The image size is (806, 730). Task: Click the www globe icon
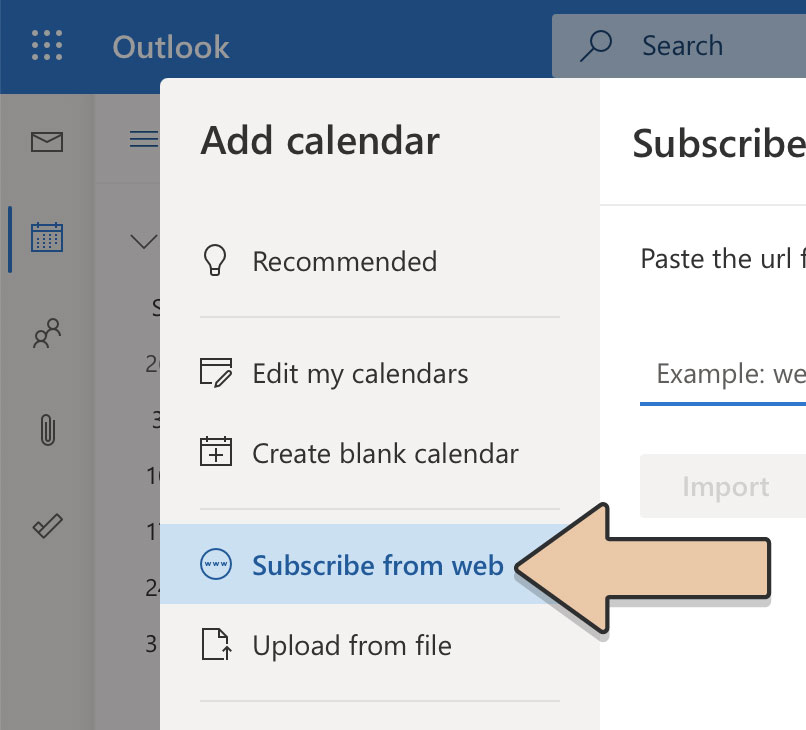(216, 564)
